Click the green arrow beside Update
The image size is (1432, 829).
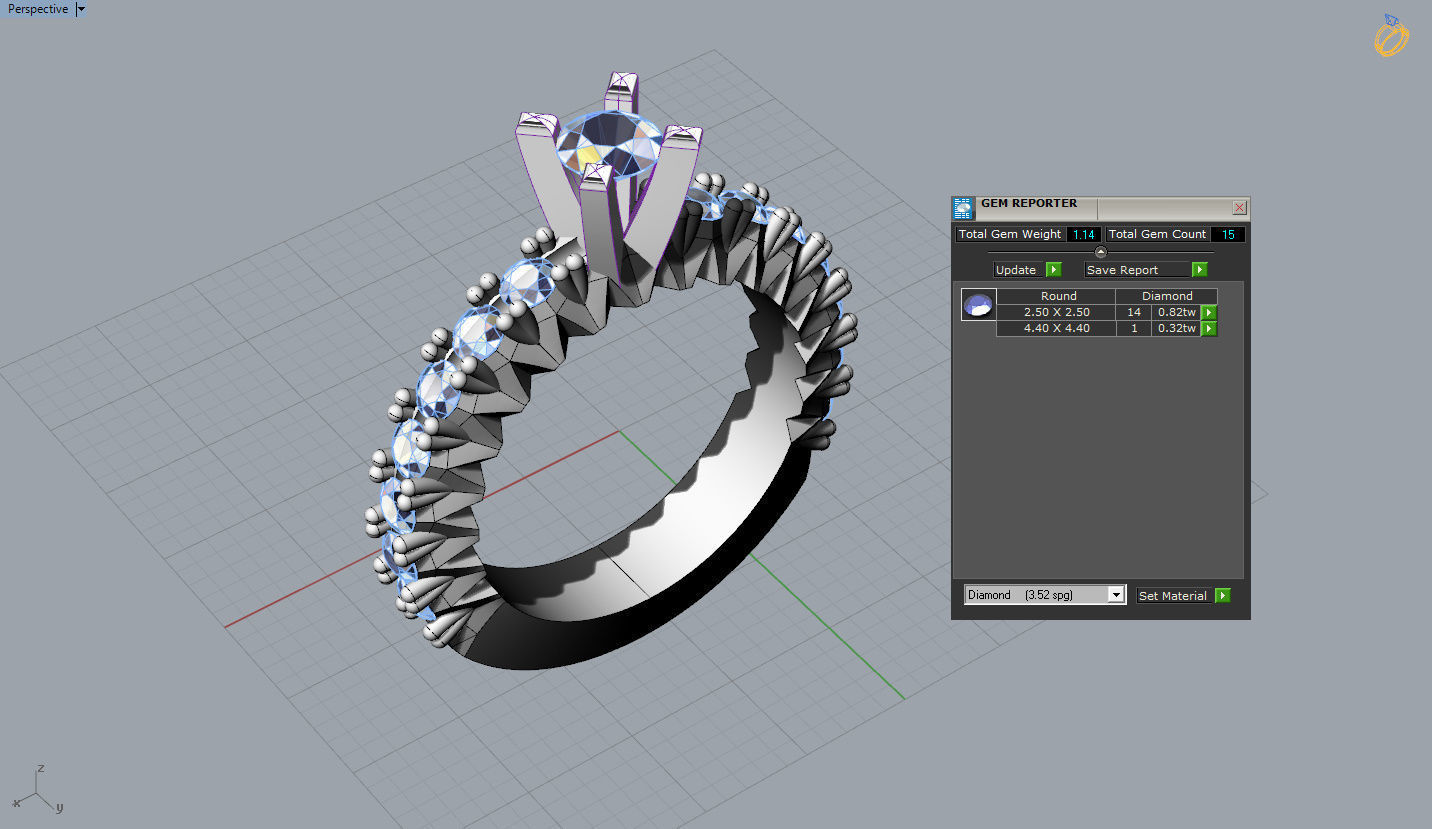pos(1053,270)
